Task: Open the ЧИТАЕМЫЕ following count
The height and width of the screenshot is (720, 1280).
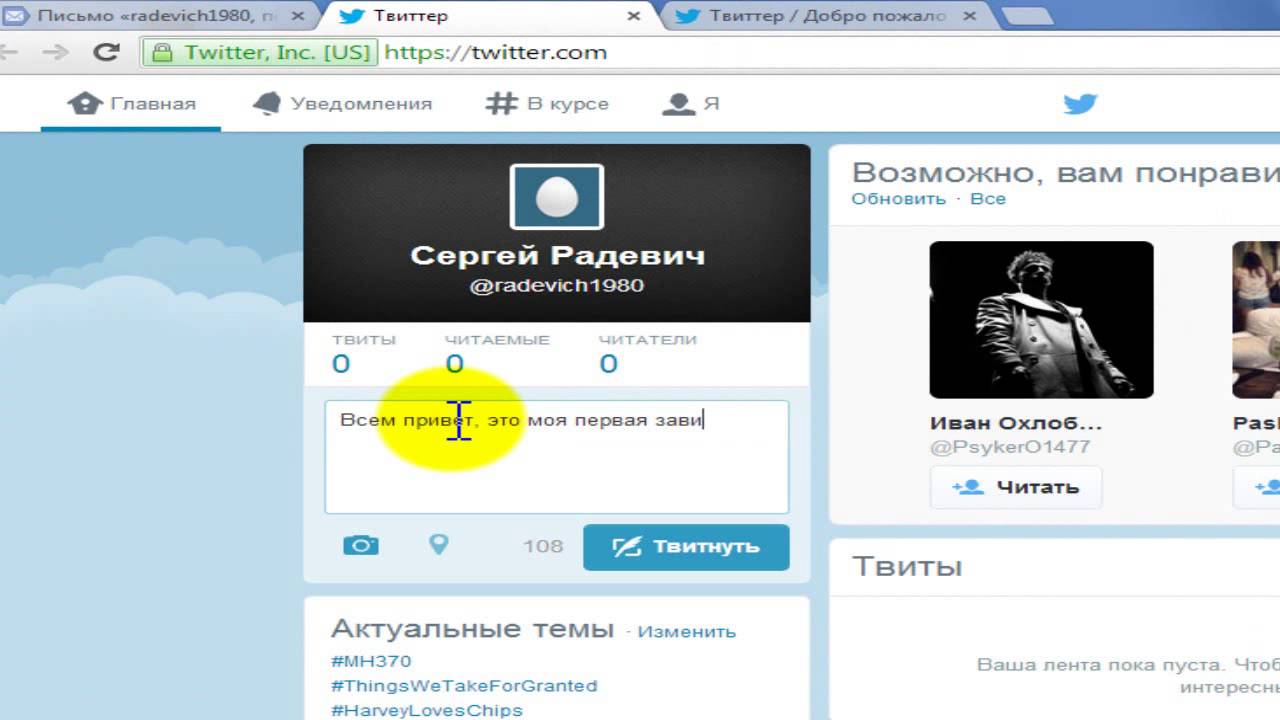Action: (x=497, y=353)
